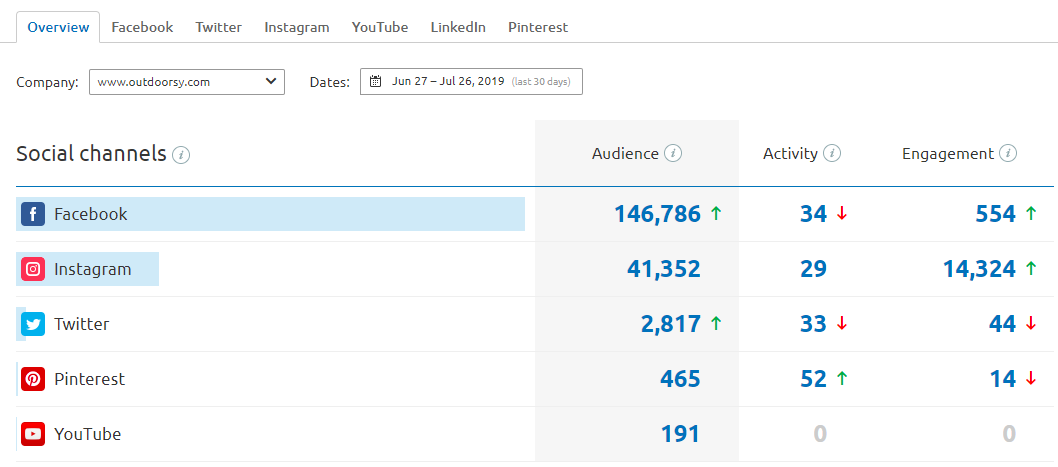1058x467 pixels.
Task: Click Twitter engagement value 44
Action: tap(1003, 324)
